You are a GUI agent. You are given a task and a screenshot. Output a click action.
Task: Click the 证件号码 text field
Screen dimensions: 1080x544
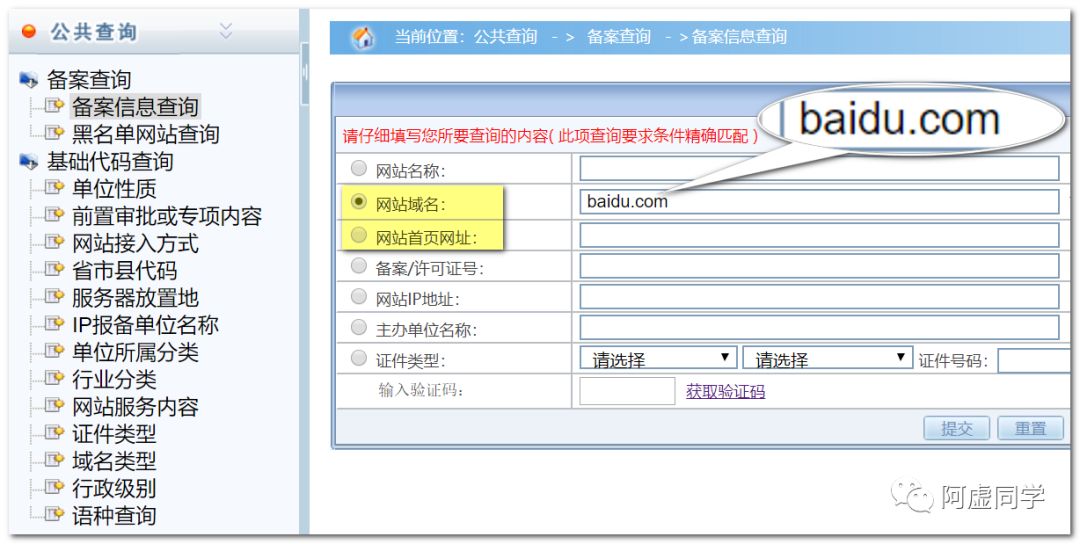(x=1035, y=360)
